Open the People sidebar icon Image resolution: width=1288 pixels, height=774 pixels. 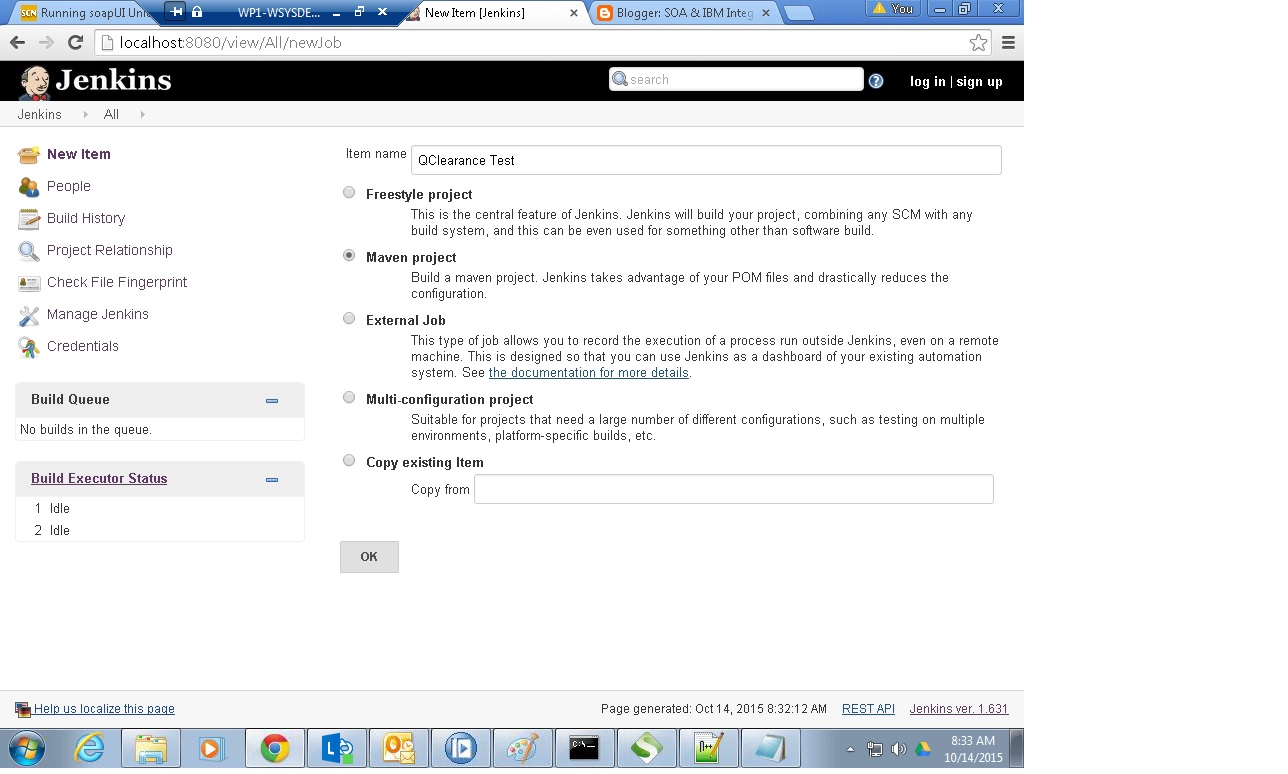tap(29, 187)
